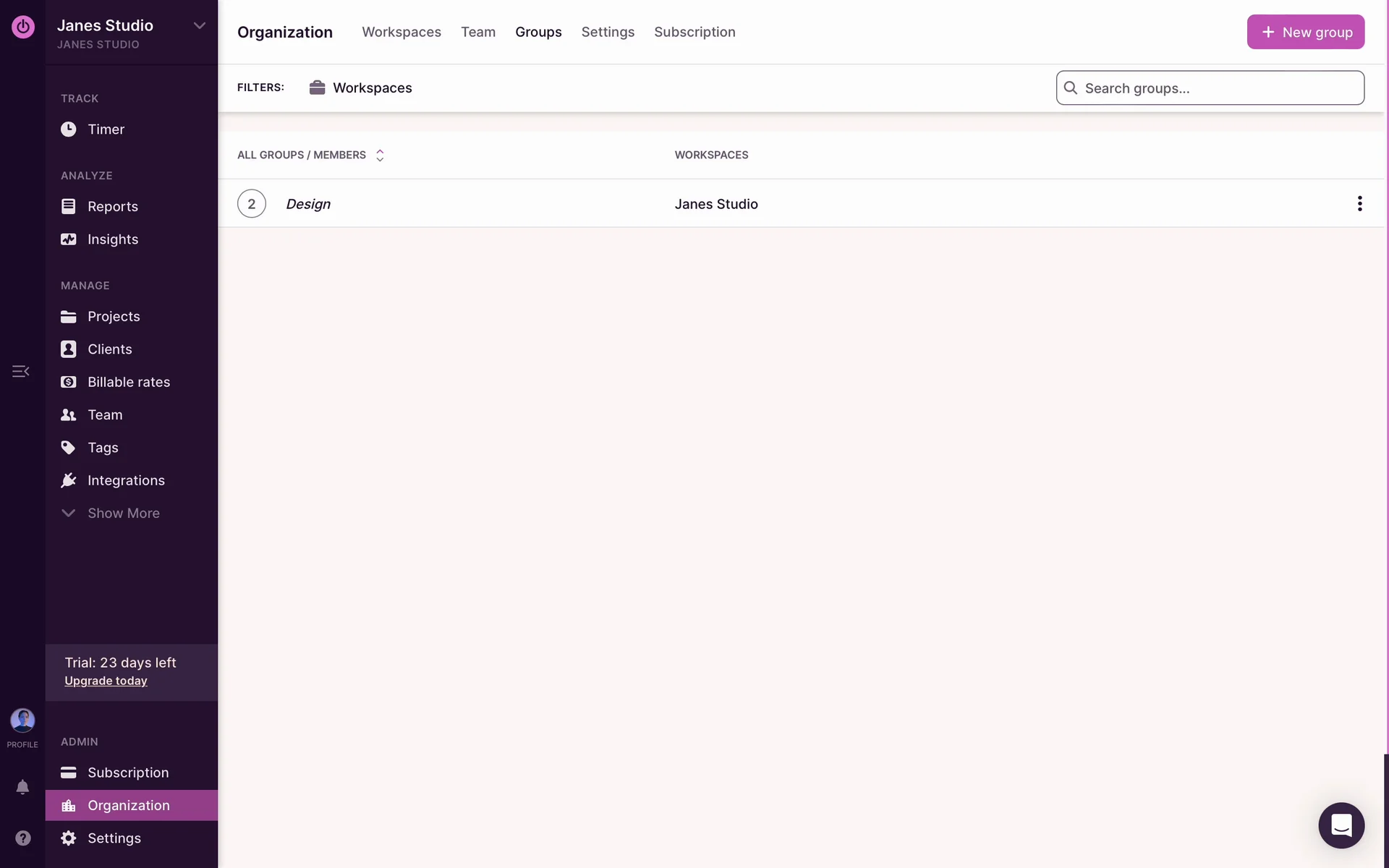Open Integrations plug icon

pyautogui.click(x=68, y=480)
